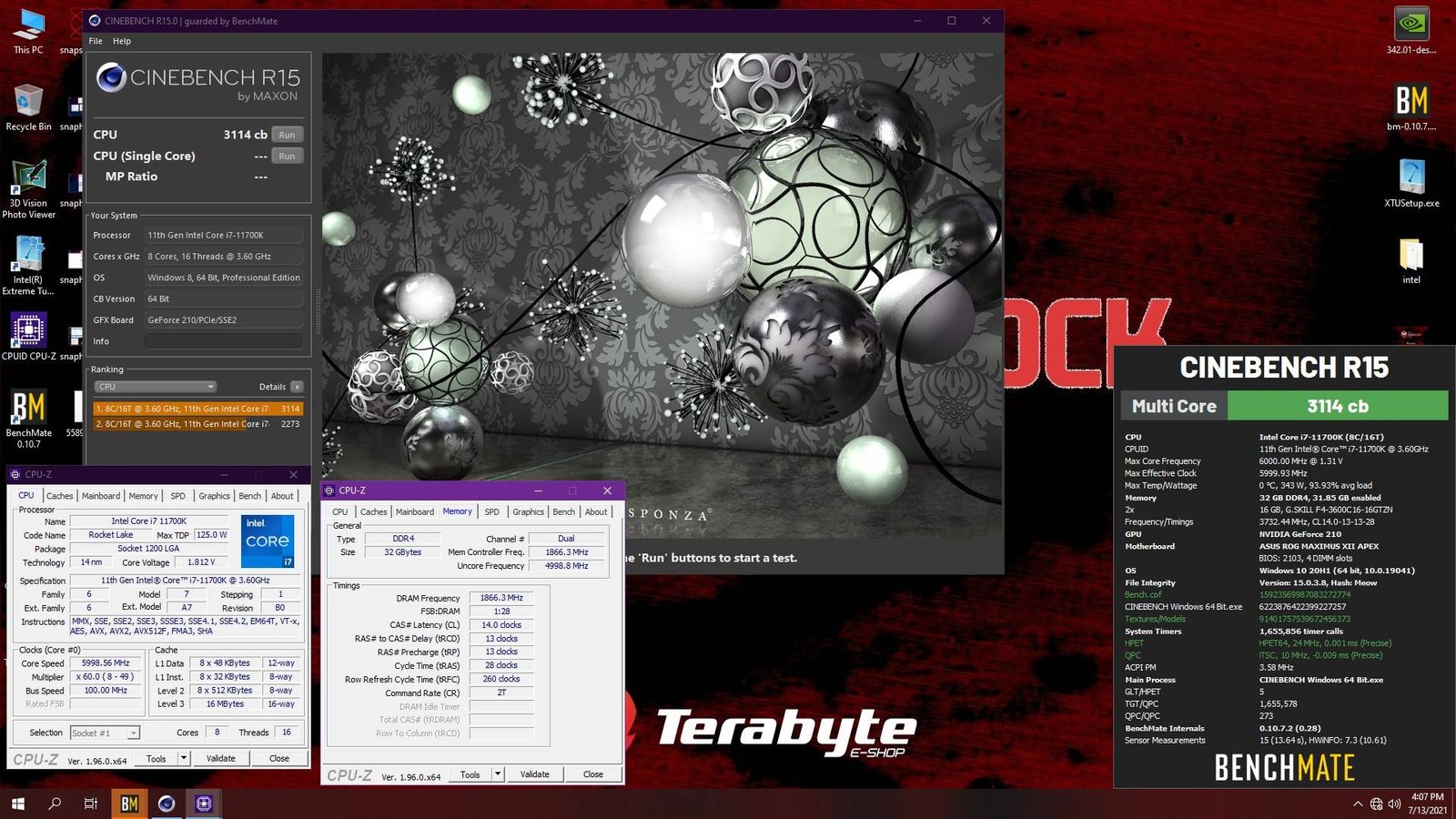Screen dimensions: 1456x819
Task: Click the Cinebench icon in the taskbar
Action: click(167, 804)
